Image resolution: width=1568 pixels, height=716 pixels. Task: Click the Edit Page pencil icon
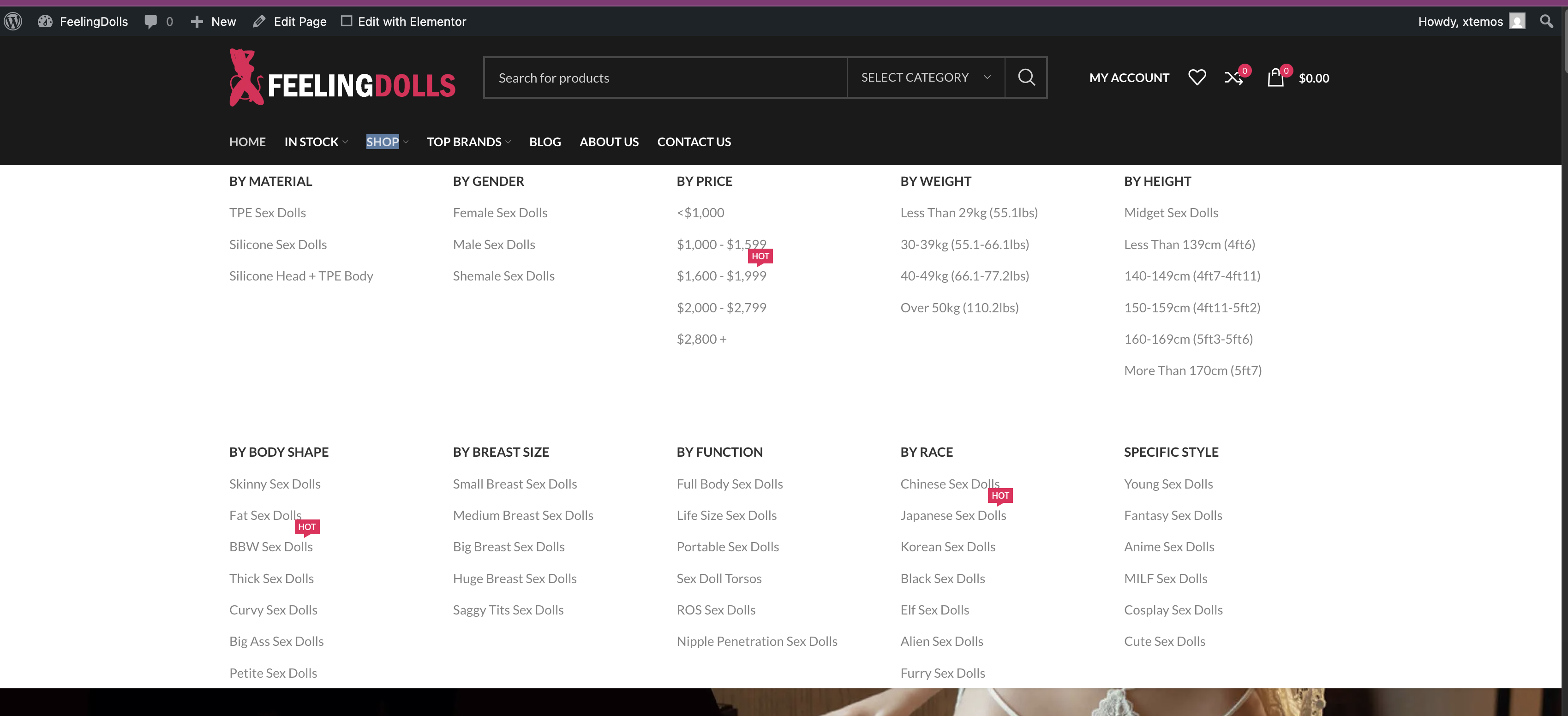(259, 21)
